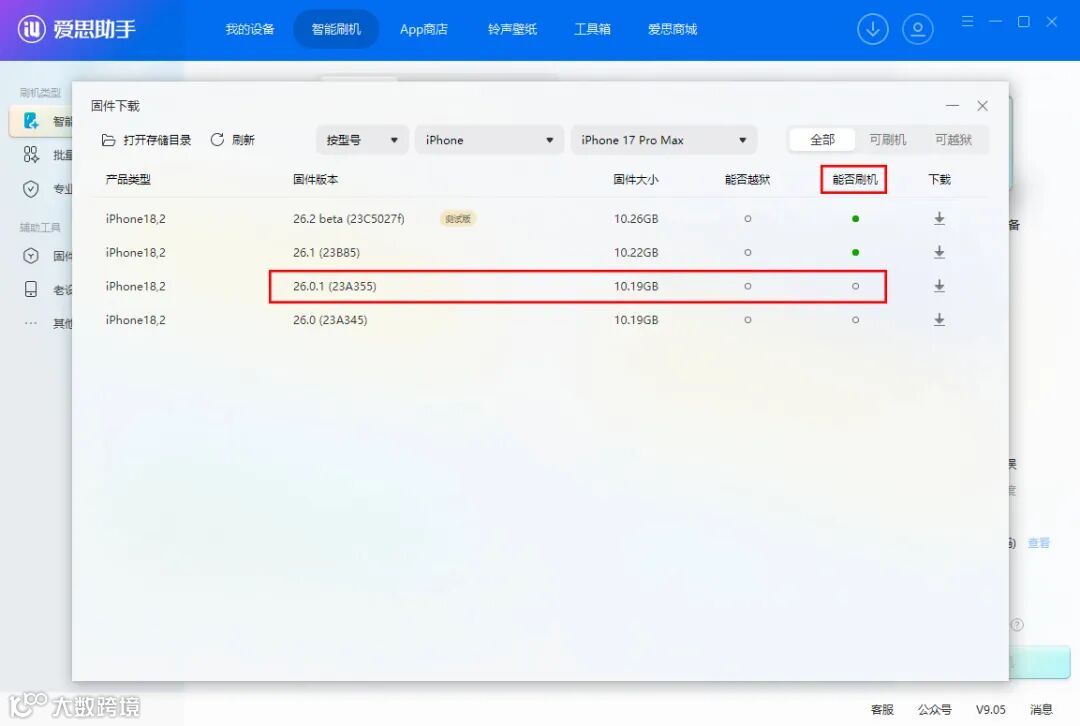Click the three-dot more sidebar icon

(x=31, y=323)
